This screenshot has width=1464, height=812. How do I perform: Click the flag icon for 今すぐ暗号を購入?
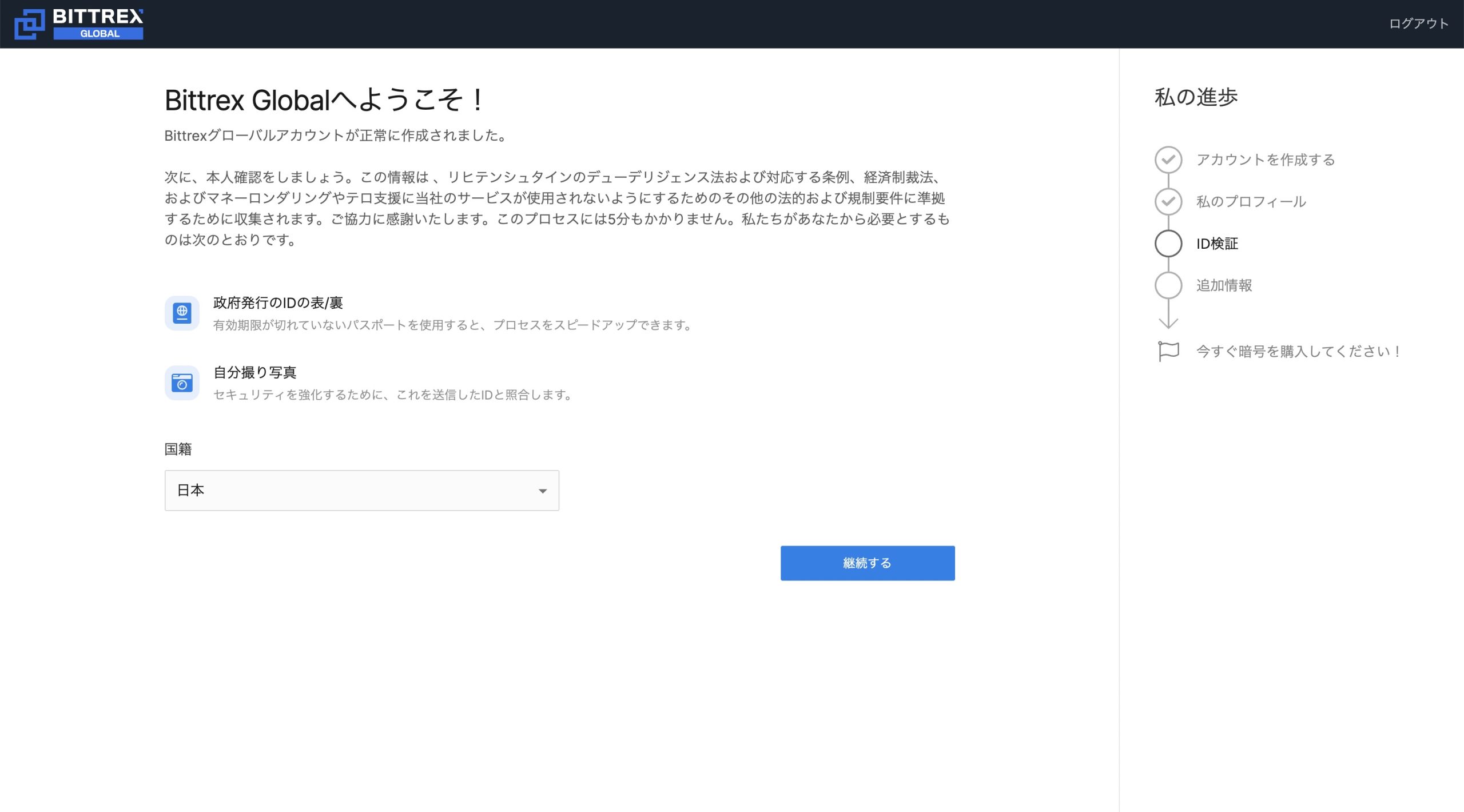(x=1168, y=351)
